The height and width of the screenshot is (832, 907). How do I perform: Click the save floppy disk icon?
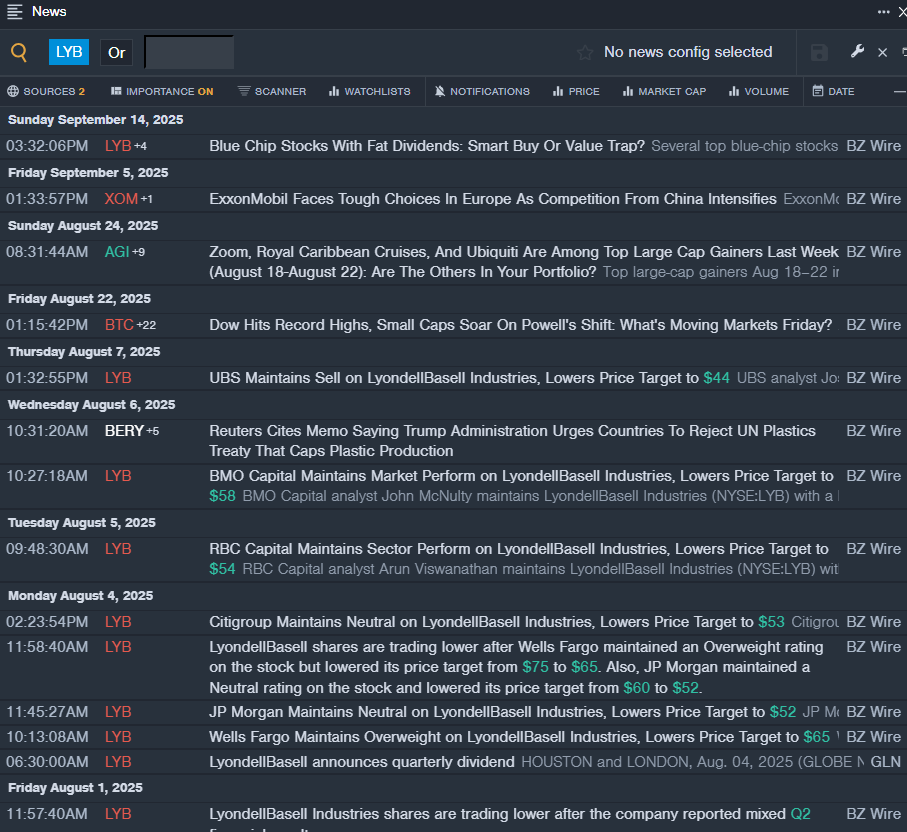coord(819,53)
